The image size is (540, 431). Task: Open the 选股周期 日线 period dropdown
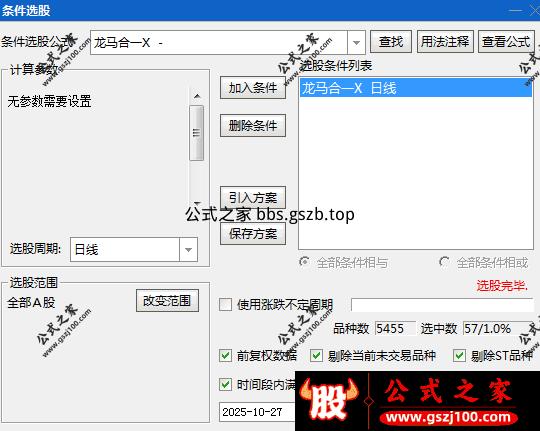pyautogui.click(x=188, y=249)
